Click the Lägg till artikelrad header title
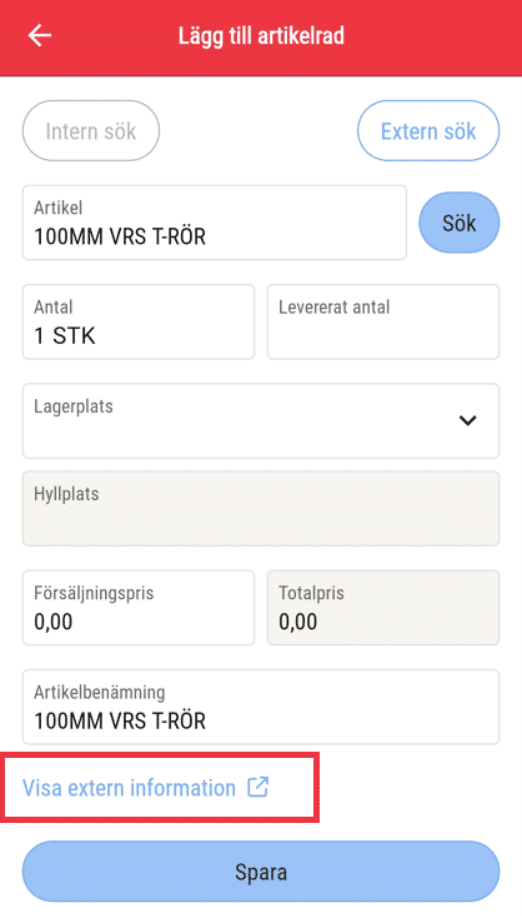The width and height of the screenshot is (522, 916). (x=261, y=36)
